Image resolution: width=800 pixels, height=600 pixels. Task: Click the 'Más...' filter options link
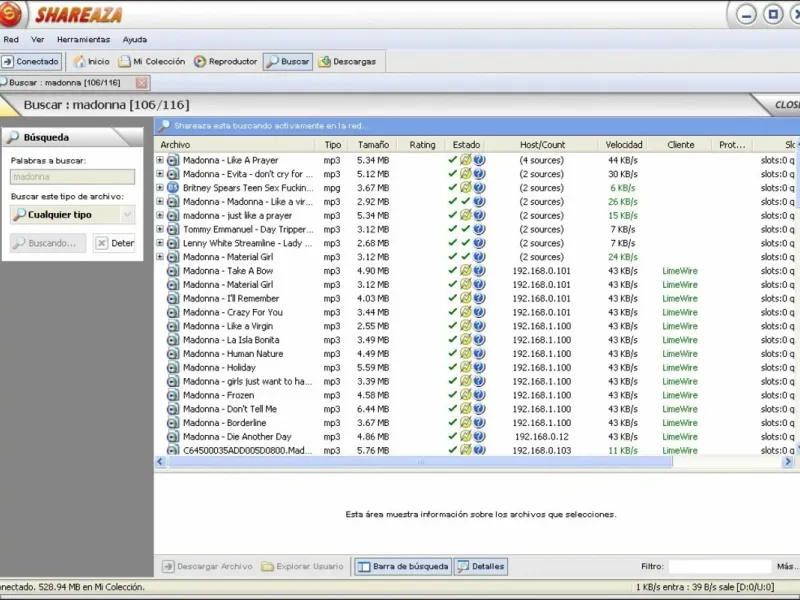786,567
